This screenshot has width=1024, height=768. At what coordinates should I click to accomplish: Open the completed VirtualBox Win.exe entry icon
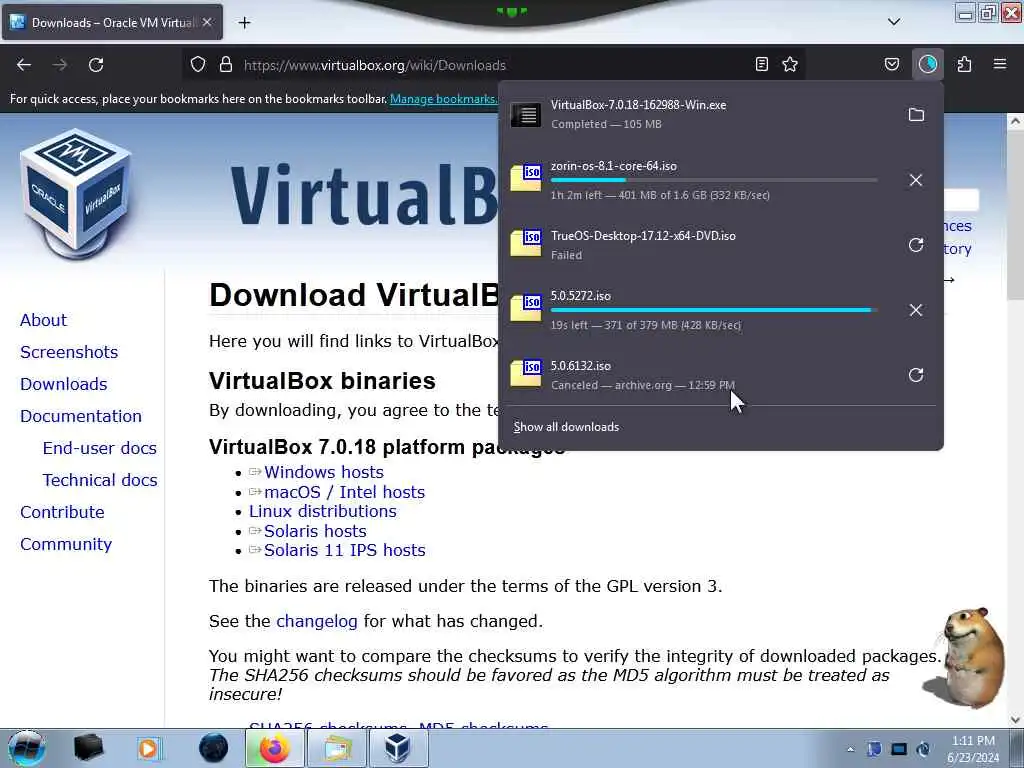tap(526, 115)
